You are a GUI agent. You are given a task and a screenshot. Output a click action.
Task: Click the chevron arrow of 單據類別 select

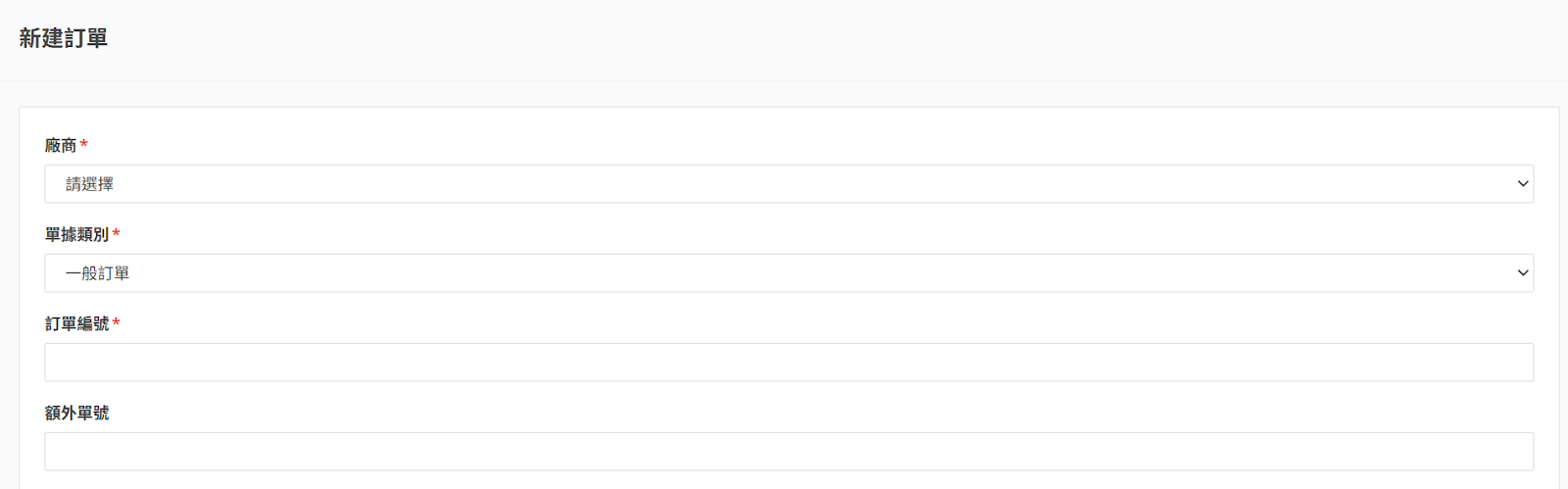(x=1523, y=273)
